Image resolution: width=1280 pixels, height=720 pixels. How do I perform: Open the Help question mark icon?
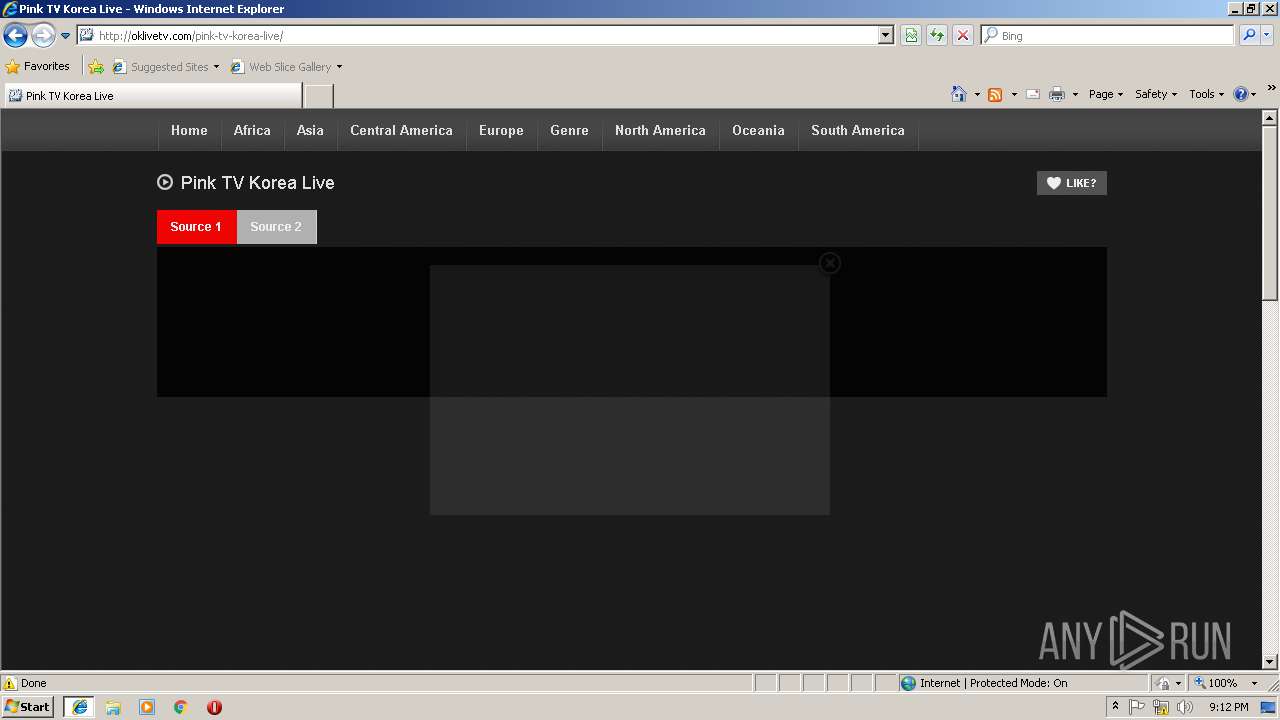pyautogui.click(x=1241, y=94)
